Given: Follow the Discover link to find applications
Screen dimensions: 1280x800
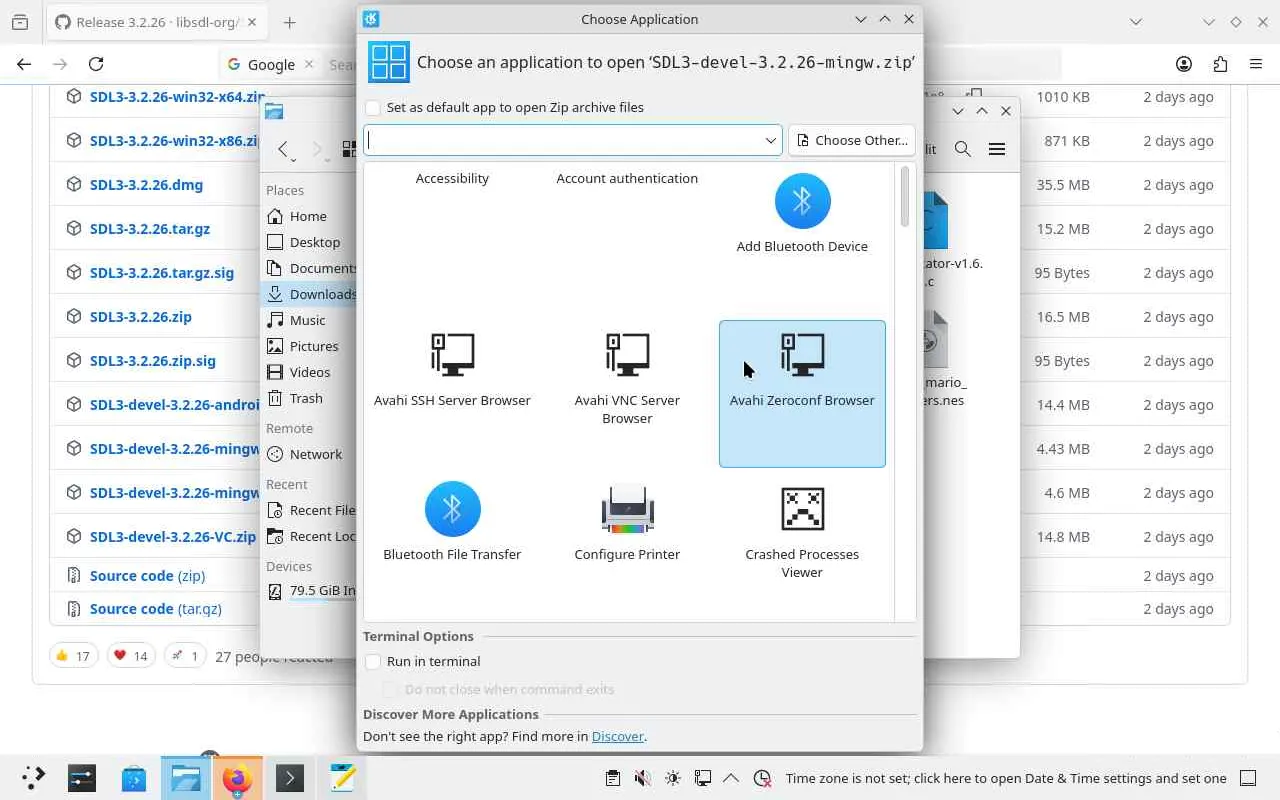Looking at the screenshot, I should coord(618,736).
